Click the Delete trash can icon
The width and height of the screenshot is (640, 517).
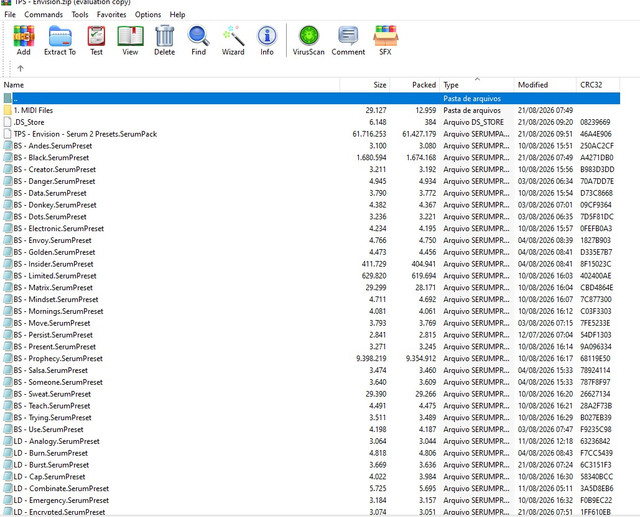(x=164, y=40)
